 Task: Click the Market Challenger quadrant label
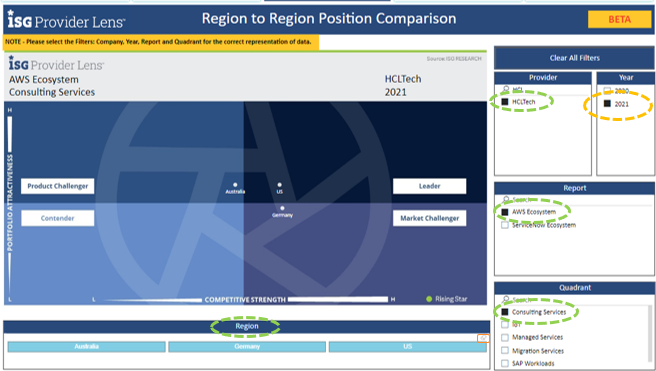coord(429,218)
